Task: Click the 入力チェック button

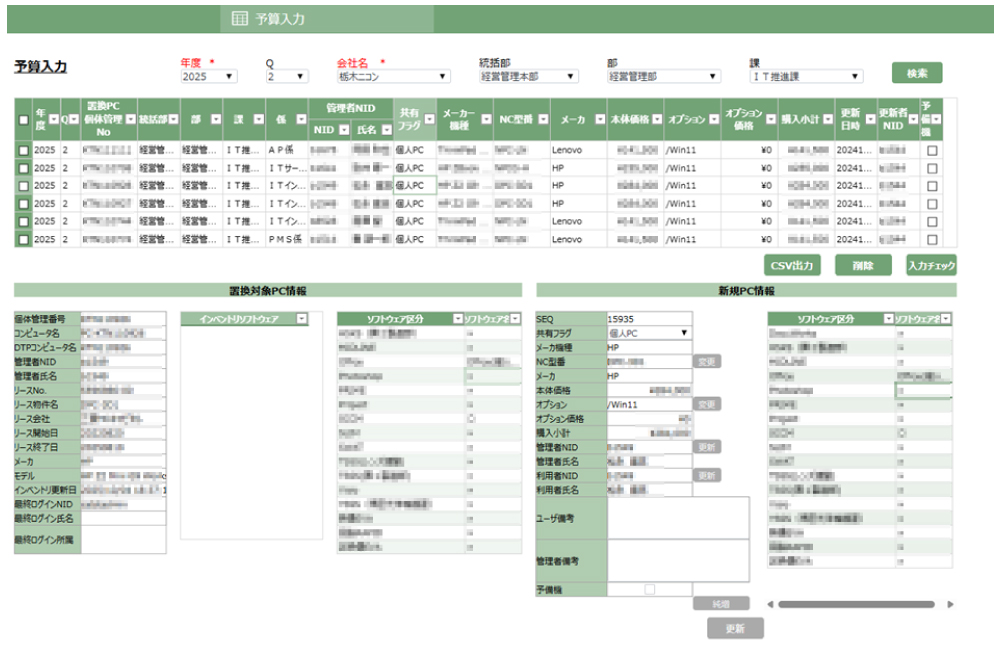Action: point(932,265)
